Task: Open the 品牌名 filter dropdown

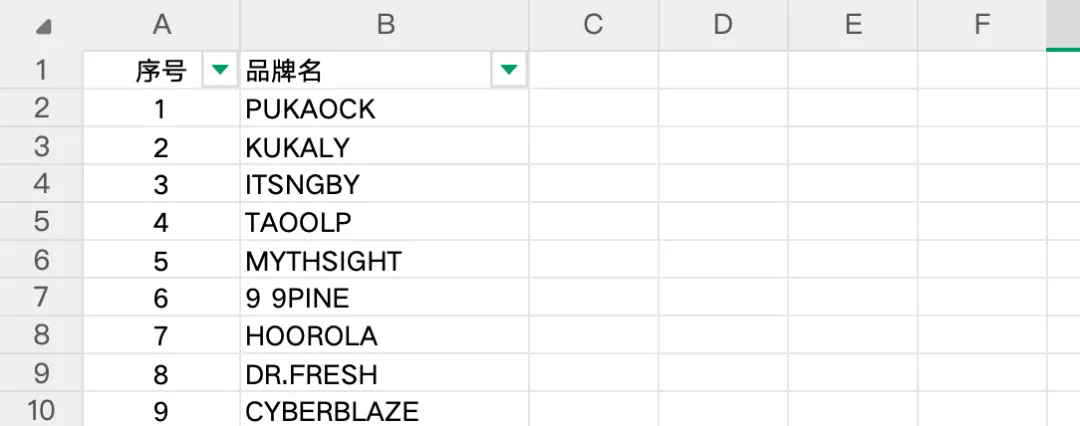Action: point(509,70)
